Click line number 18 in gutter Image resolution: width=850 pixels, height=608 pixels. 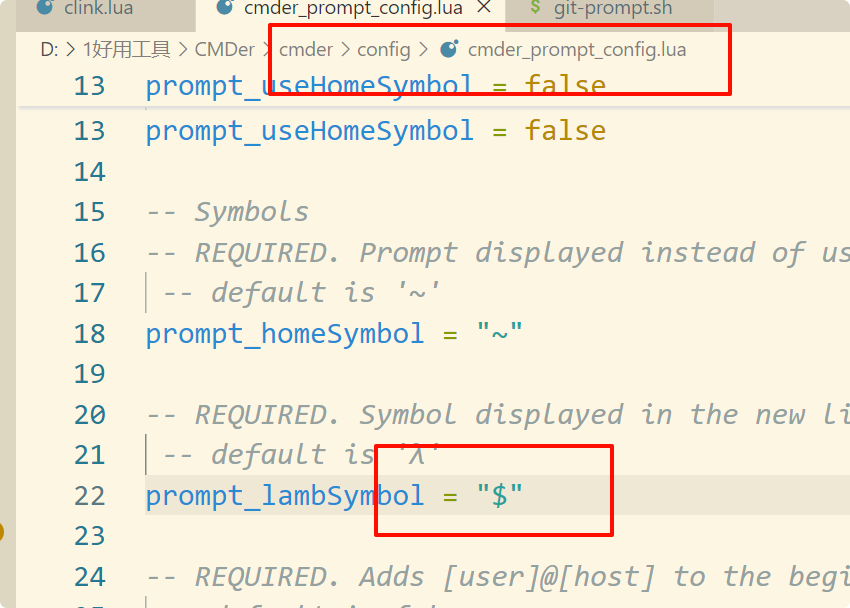click(x=89, y=334)
